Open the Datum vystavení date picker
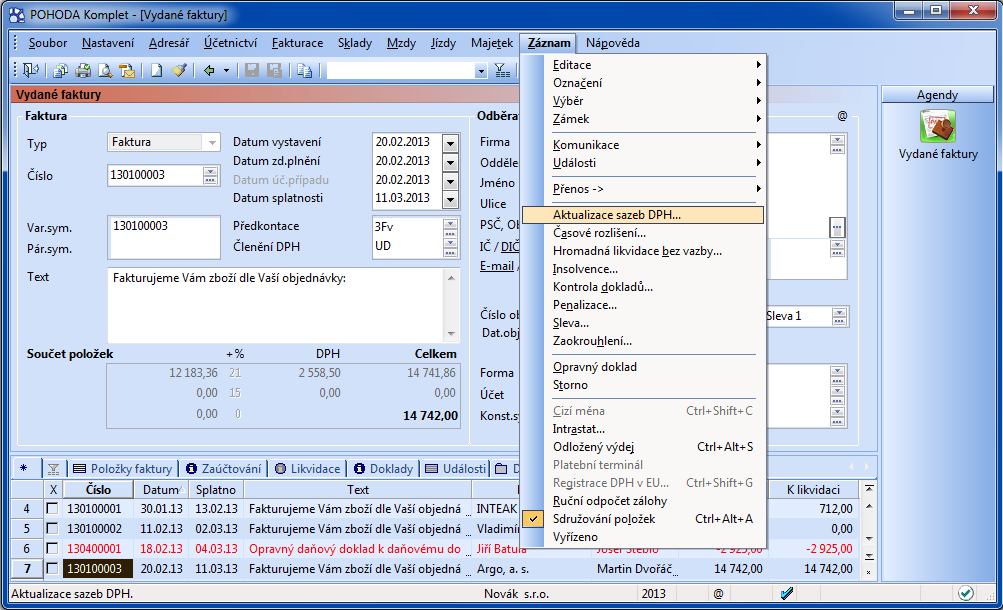 tap(450, 143)
